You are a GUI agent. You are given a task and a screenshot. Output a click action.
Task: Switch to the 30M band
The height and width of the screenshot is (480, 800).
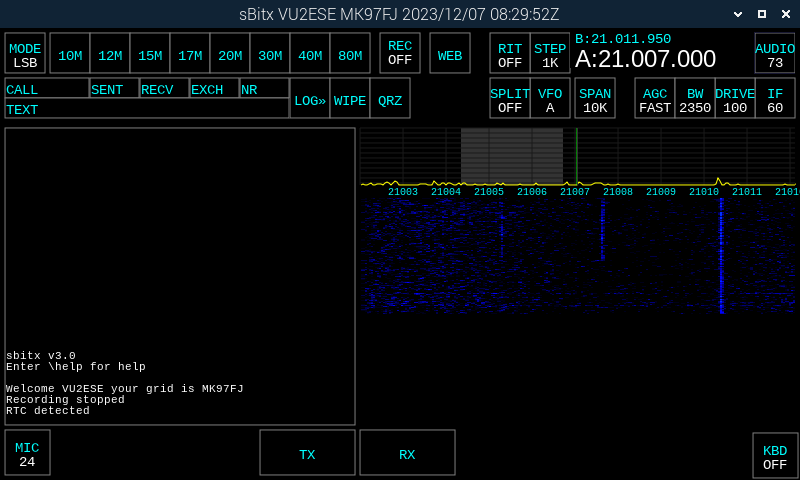click(270, 54)
